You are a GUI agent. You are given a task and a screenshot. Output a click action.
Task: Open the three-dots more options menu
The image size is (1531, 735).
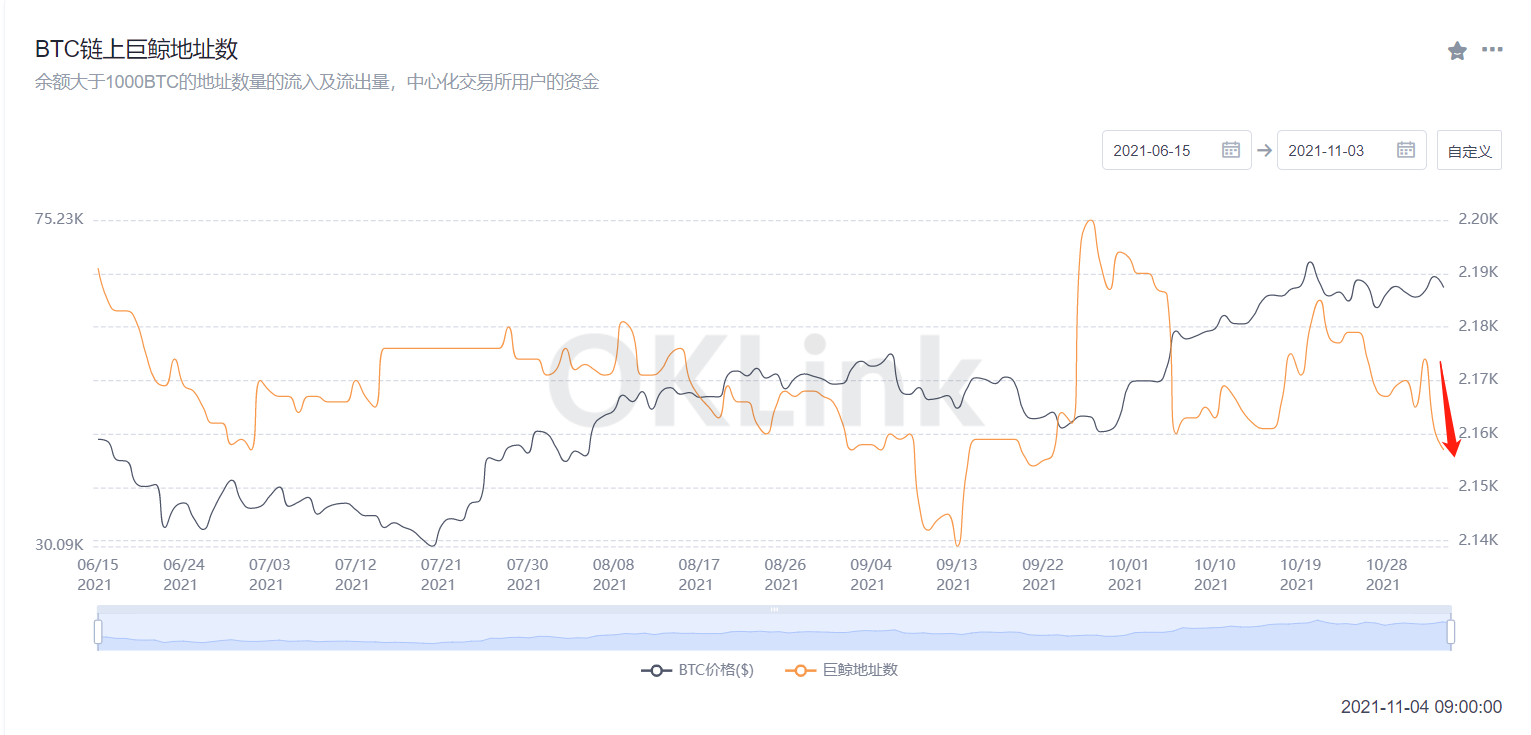point(1492,49)
